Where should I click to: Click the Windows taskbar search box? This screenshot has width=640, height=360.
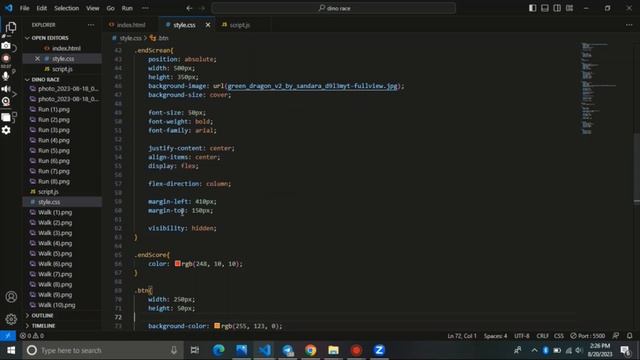tap(103, 350)
